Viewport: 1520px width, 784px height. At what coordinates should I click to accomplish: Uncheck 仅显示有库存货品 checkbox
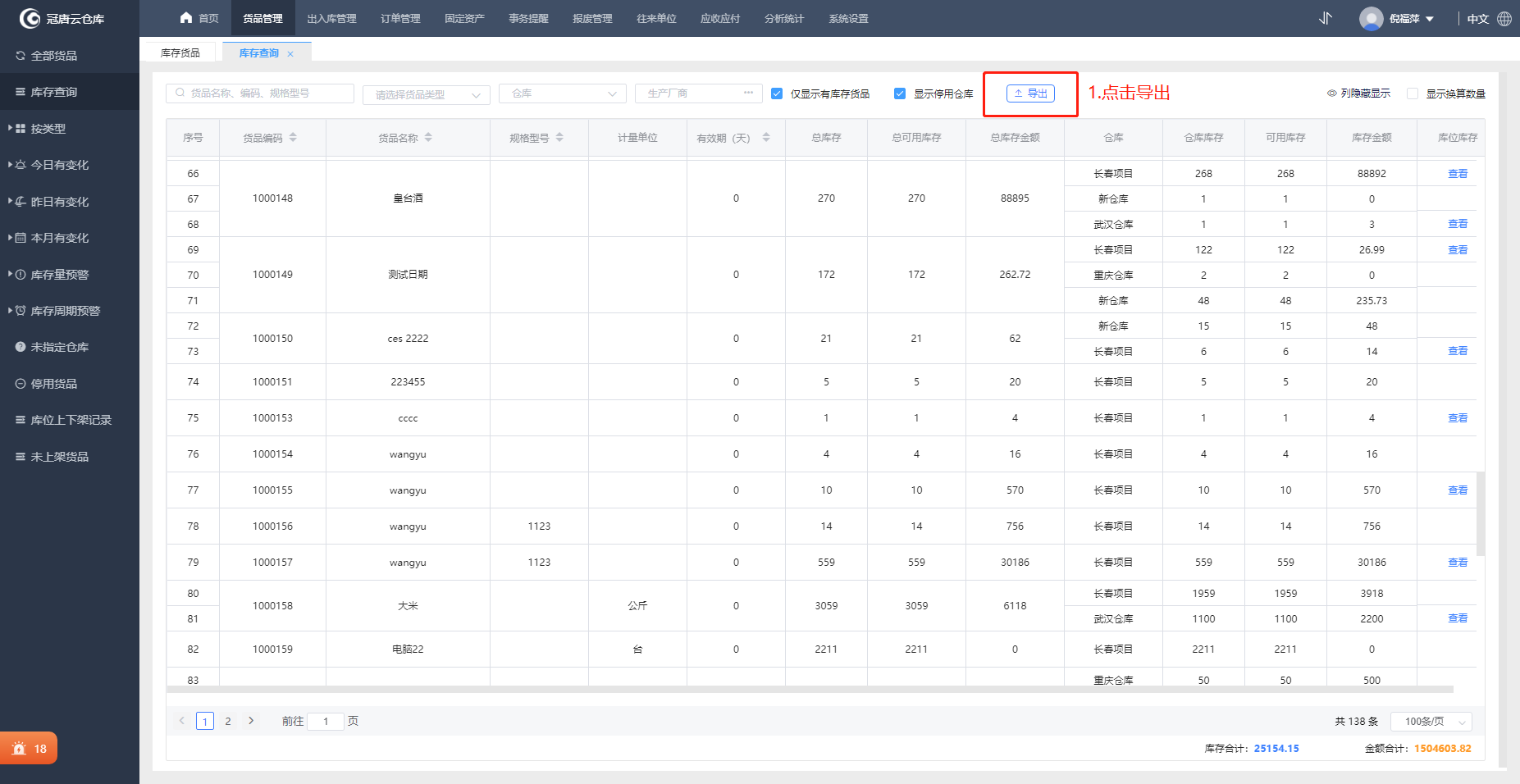(777, 93)
